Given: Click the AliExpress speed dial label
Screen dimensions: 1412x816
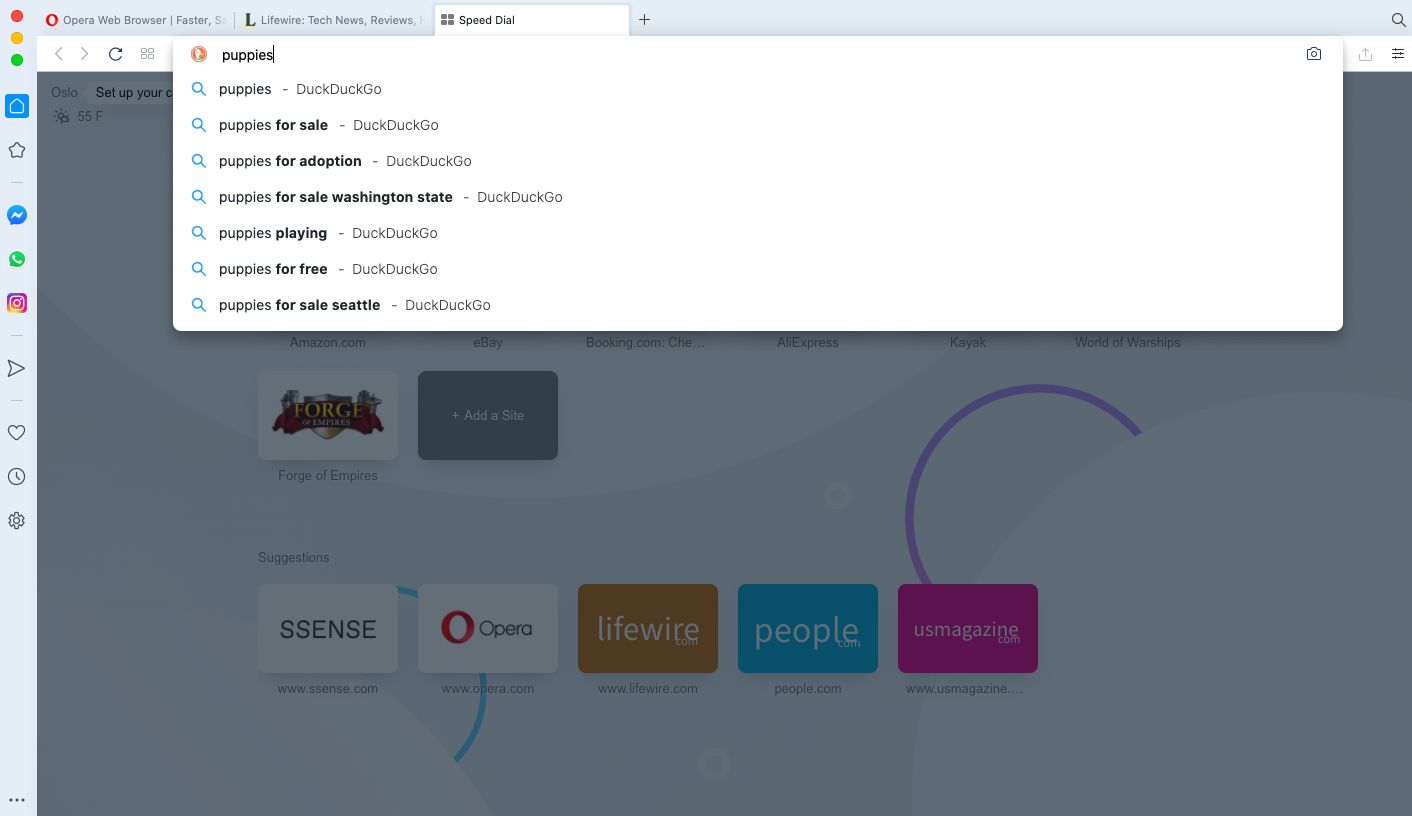Looking at the screenshot, I should pyautogui.click(x=808, y=342).
